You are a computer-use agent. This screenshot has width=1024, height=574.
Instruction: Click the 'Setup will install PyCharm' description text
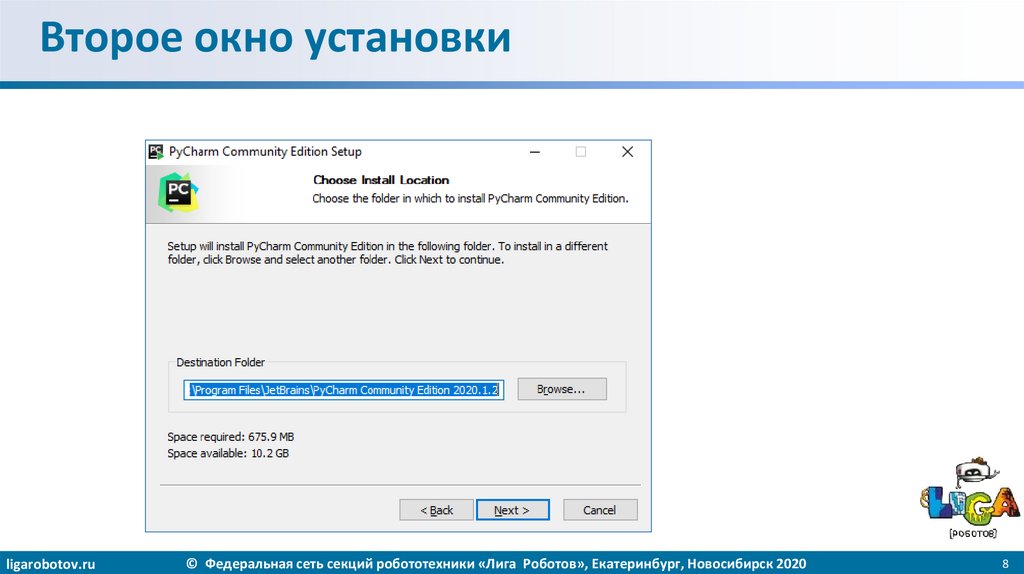[x=387, y=253]
